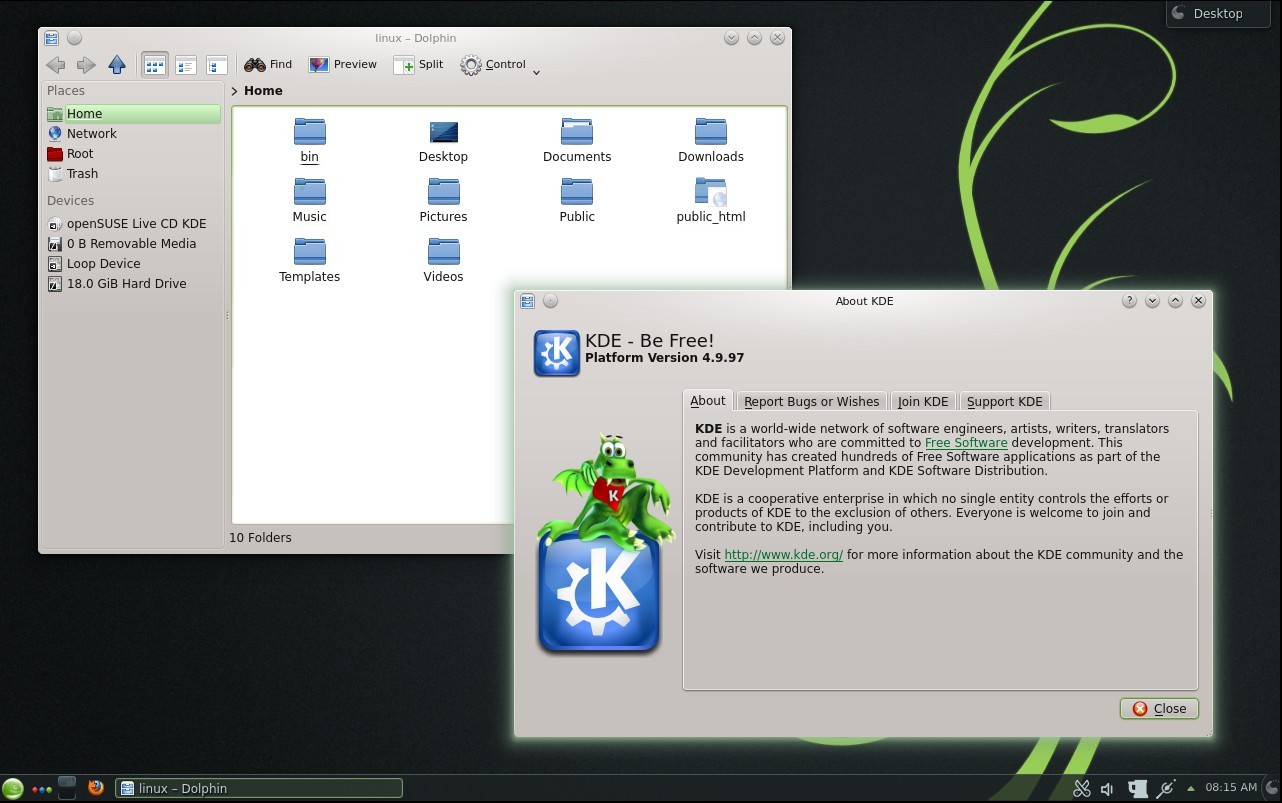Launch Firefox from the panel

96,787
